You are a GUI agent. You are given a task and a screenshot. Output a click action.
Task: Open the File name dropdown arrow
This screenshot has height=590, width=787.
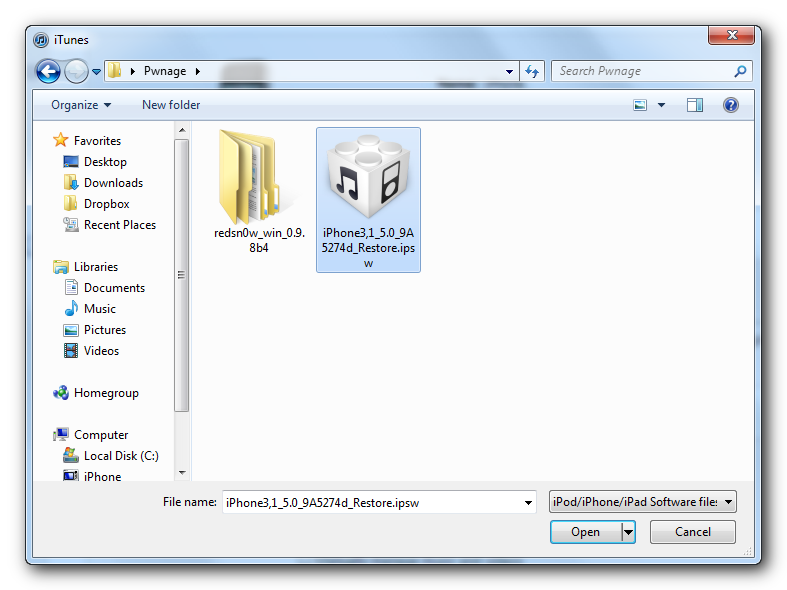tap(528, 503)
